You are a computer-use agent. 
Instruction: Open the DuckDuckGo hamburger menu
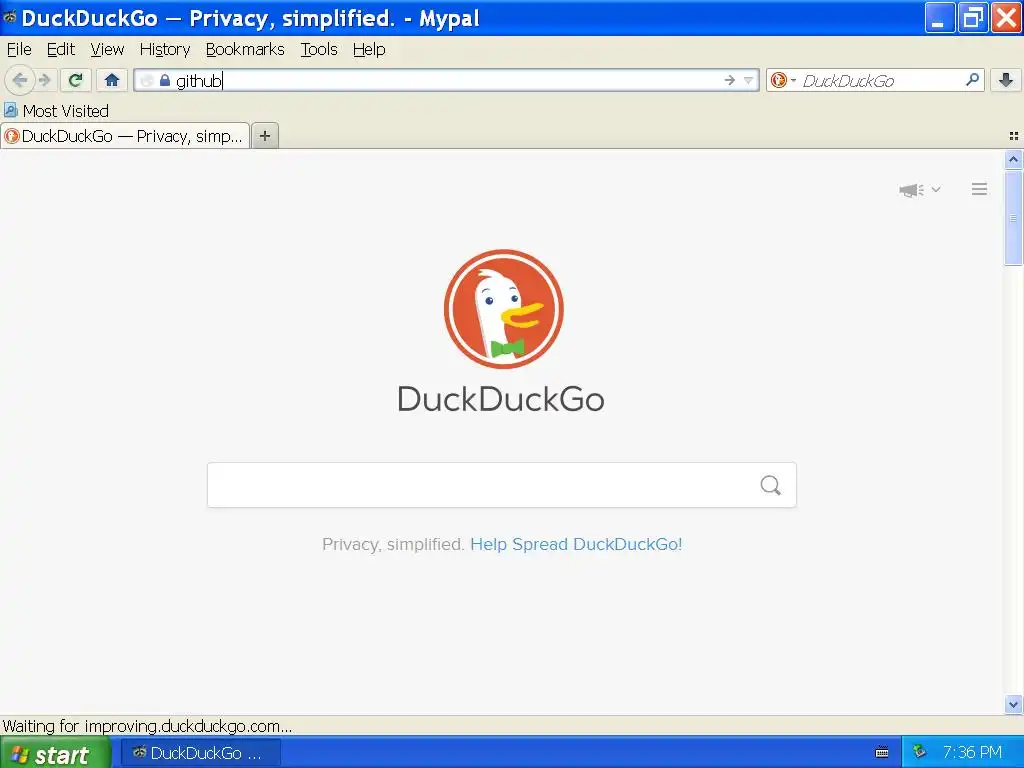click(979, 189)
